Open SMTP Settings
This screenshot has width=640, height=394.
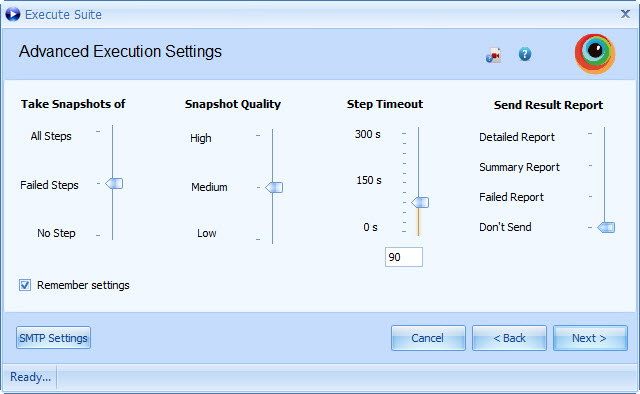pos(53,338)
